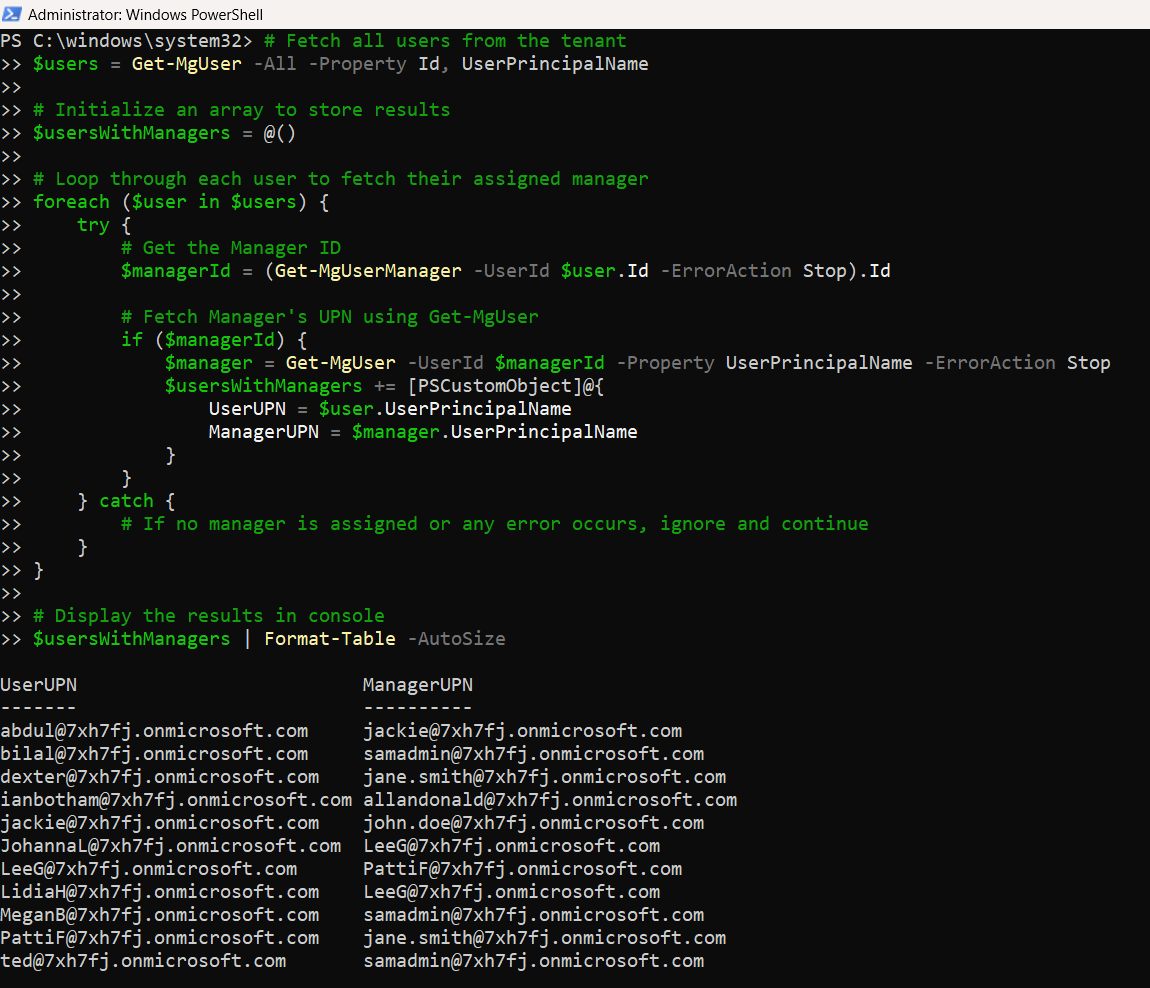This screenshot has height=988, width=1150.
Task: Click user 'jackie@7xh7fj.onmicrosoft.com' in the UserUPN column
Action: tap(159, 823)
